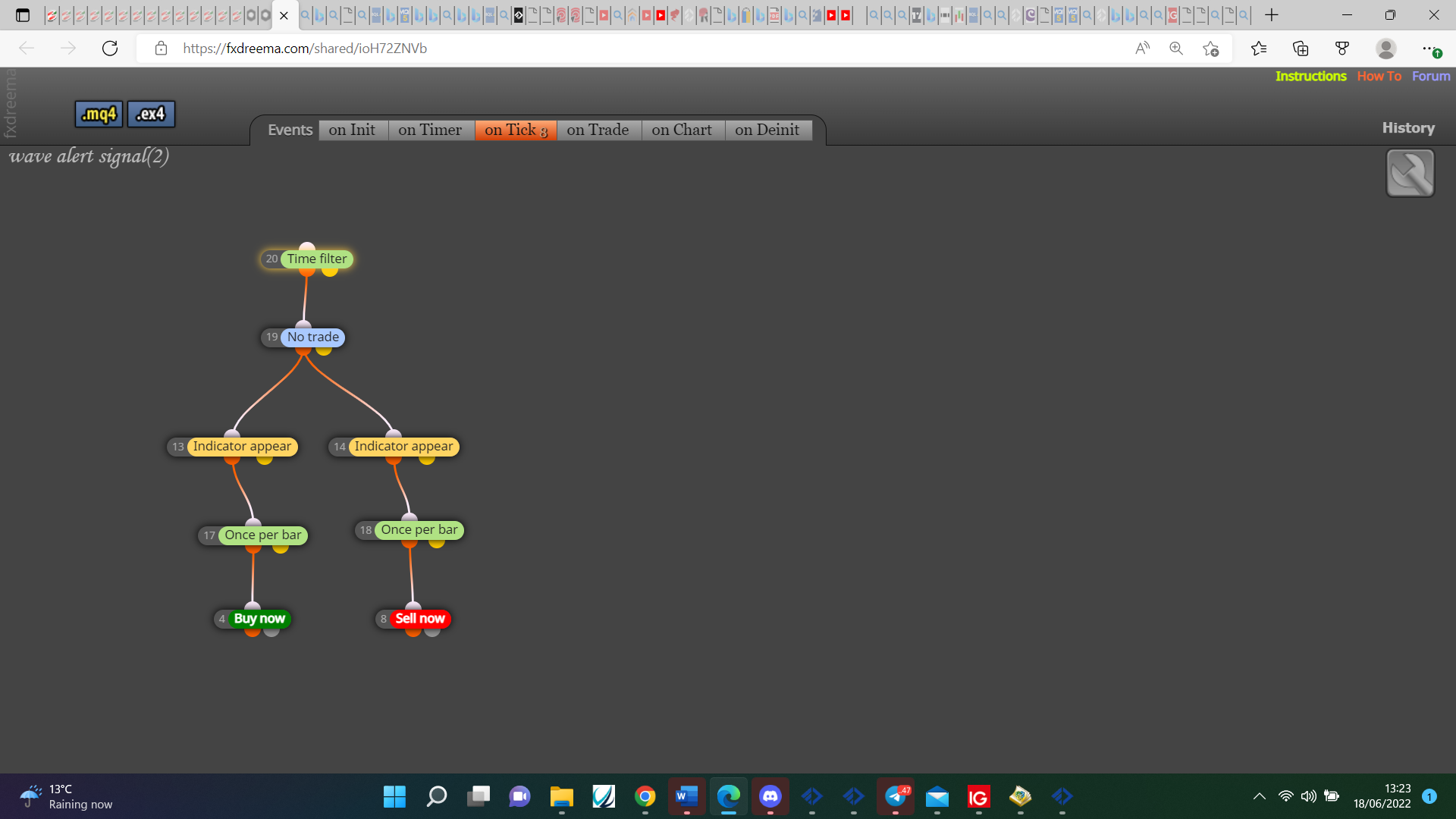This screenshot has width=1456, height=819.
Task: Open the Wi-Fi network tray icon
Action: click(1285, 796)
